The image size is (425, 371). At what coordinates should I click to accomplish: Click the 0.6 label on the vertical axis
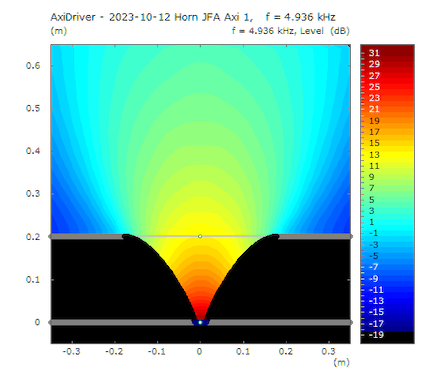33,65
